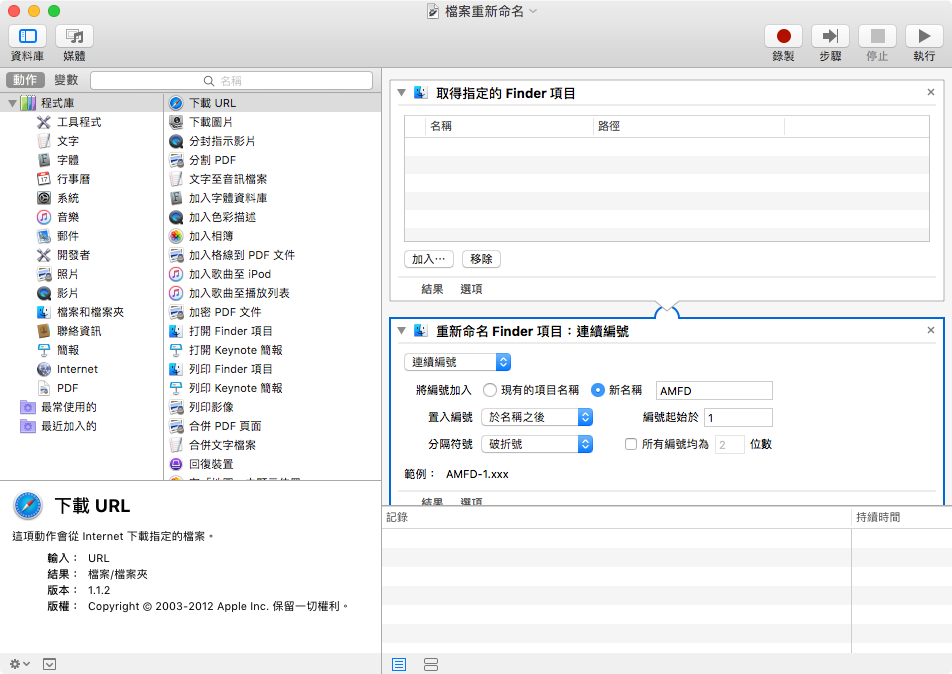Click the 步驟 step icon
This screenshot has height=674, width=952.
pyautogui.click(x=830, y=36)
